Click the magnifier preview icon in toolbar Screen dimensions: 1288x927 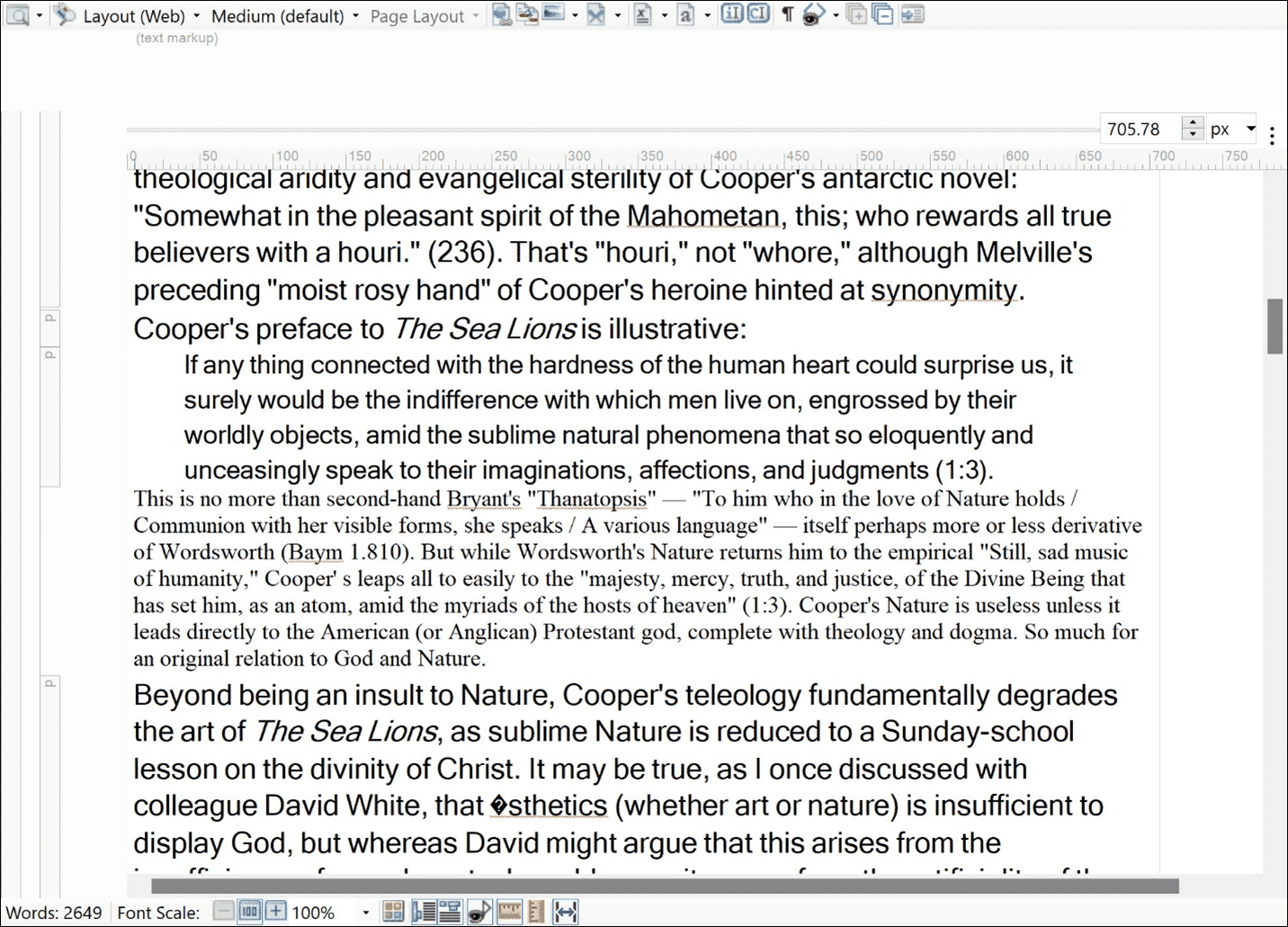point(18,15)
